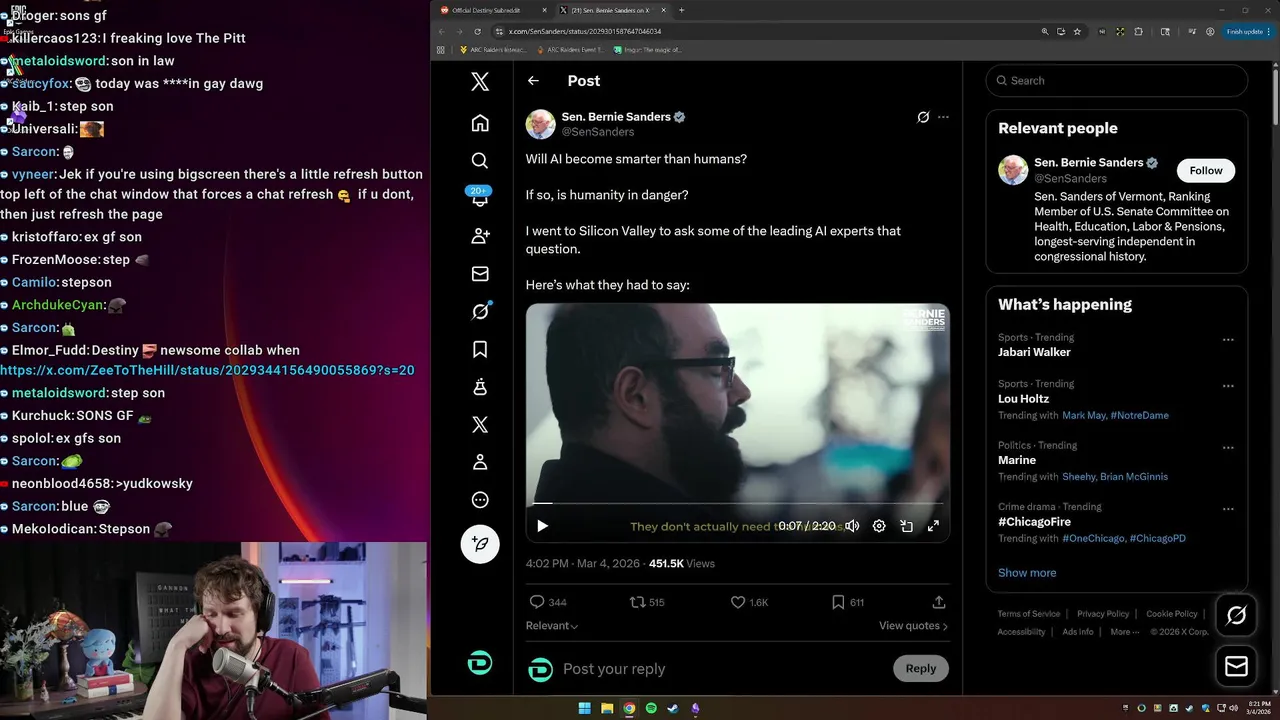The height and width of the screenshot is (720, 1280).
Task: Open Lou Holtz trend options menu
Action: click(x=1228, y=386)
